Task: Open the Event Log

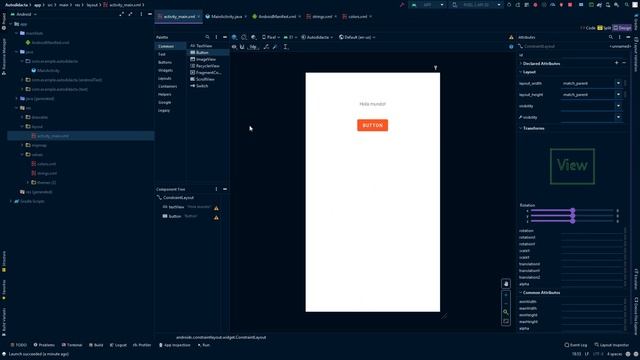Action: pyautogui.click(x=576, y=345)
